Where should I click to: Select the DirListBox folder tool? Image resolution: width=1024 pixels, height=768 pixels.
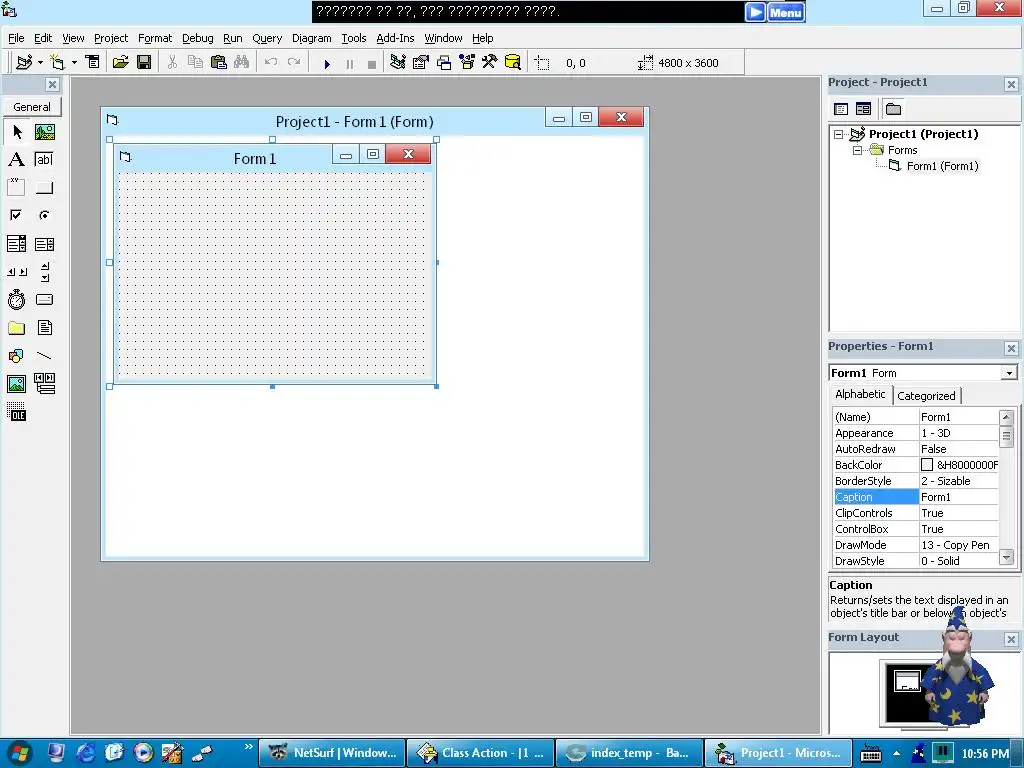coord(17,328)
